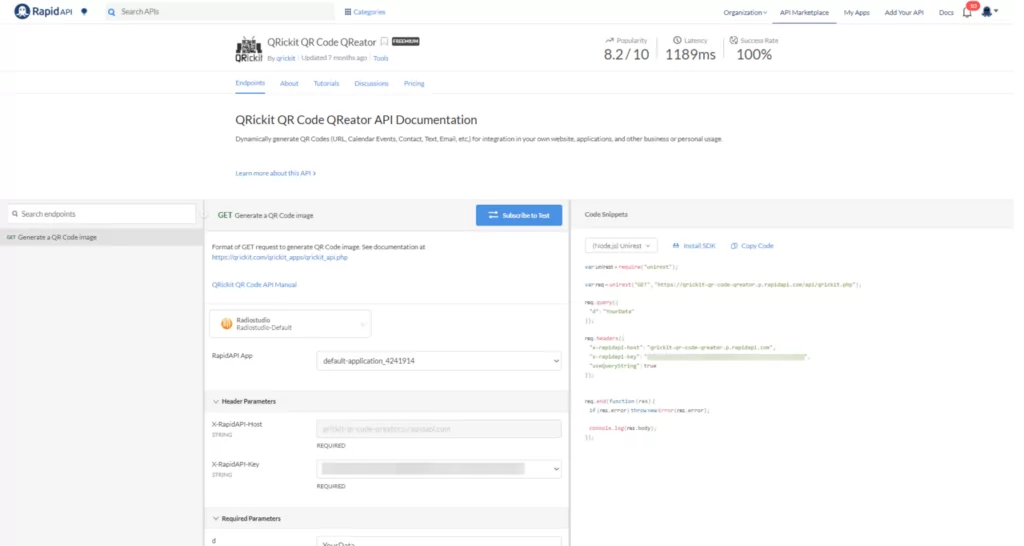1024x546 pixels.
Task: Collapse the Required Parameters section
Action: tap(215, 518)
